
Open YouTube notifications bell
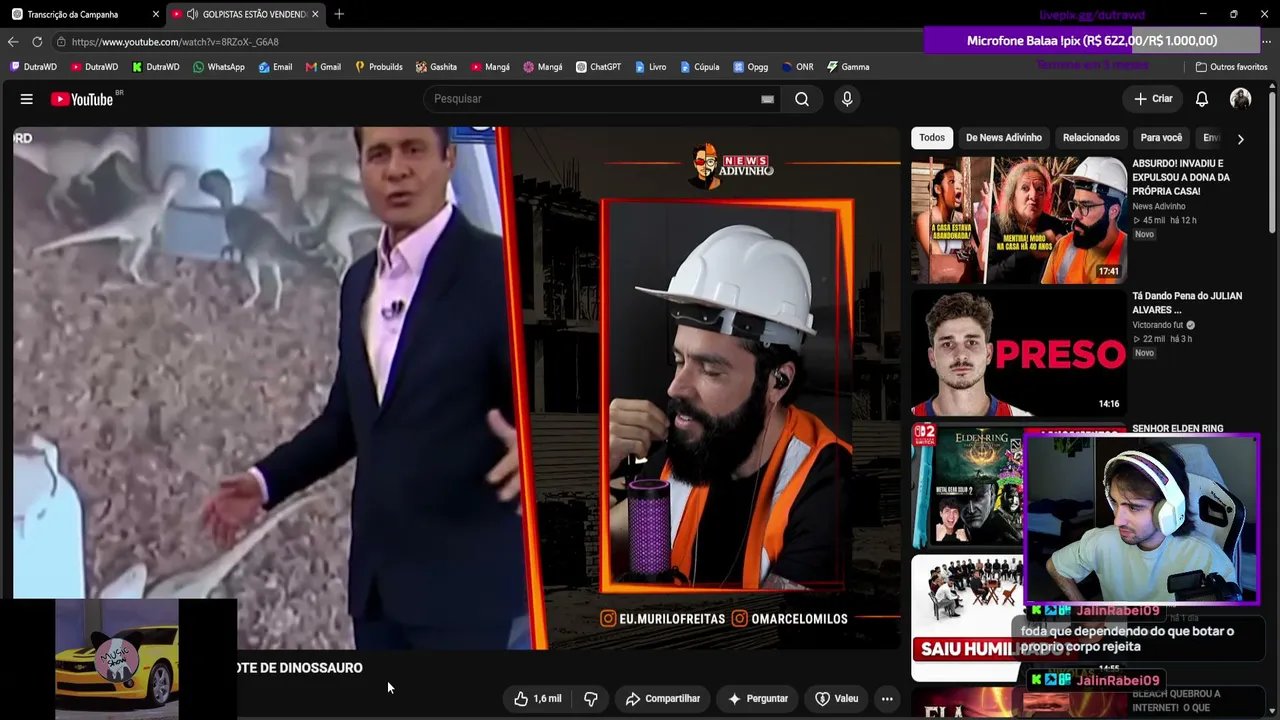click(x=1202, y=99)
